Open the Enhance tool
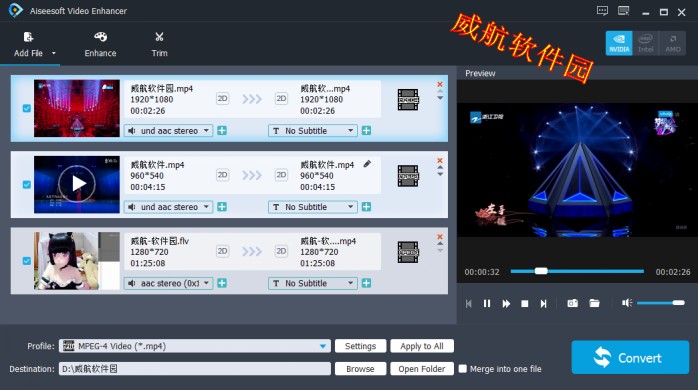698x390 pixels. pyautogui.click(x=100, y=45)
